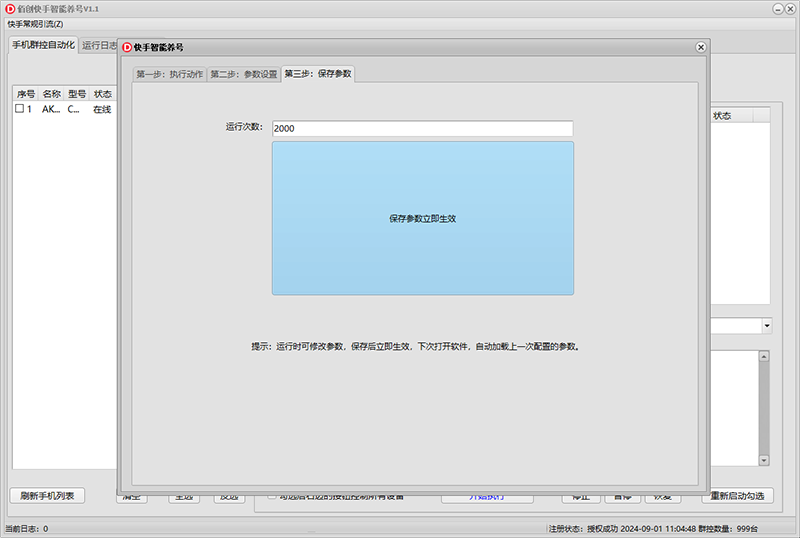800x538 pixels.
Task: Click the 群控数量: 999台 status text
Action: 728,528
